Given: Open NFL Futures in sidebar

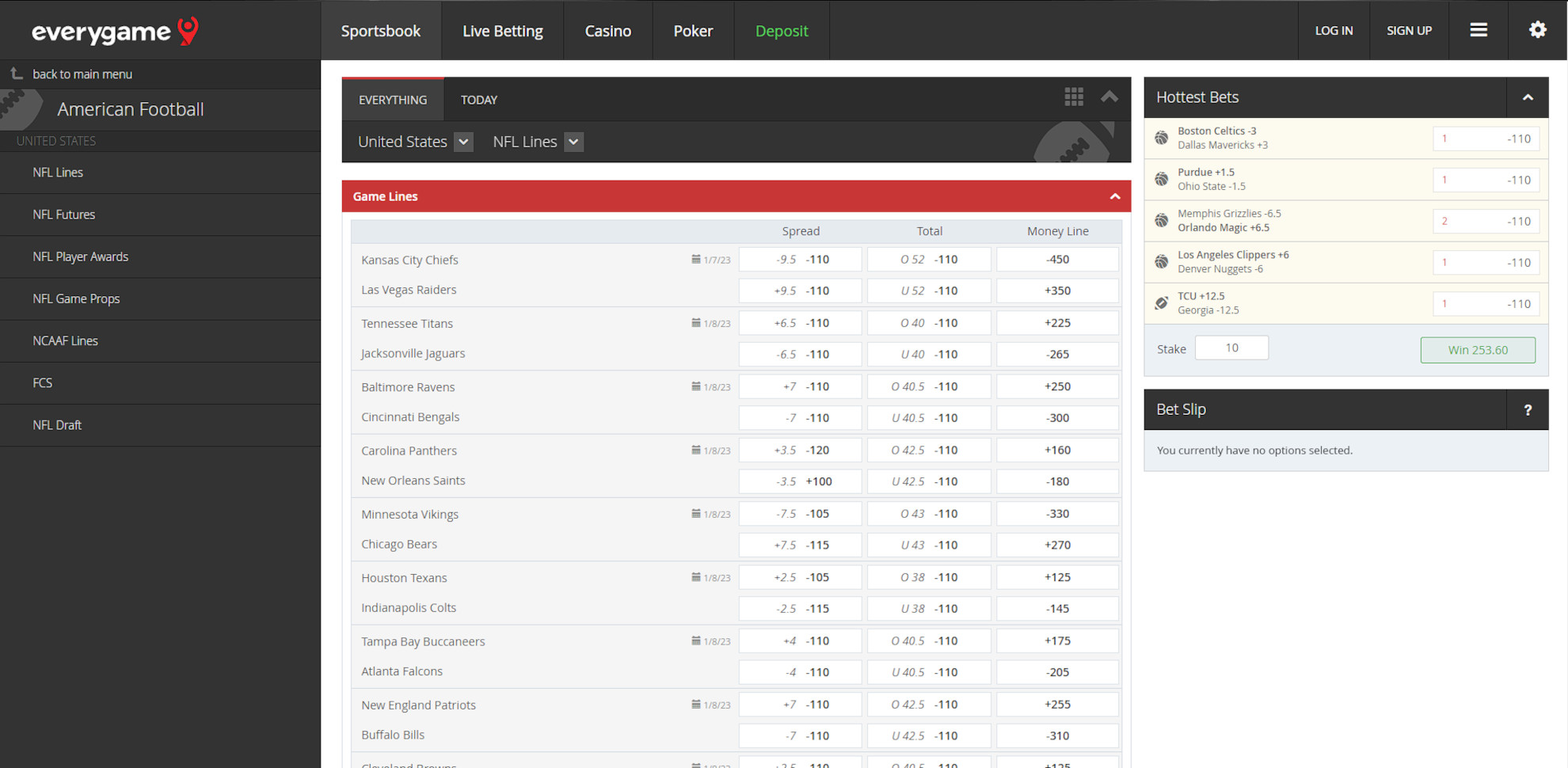Looking at the screenshot, I should (x=160, y=215).
